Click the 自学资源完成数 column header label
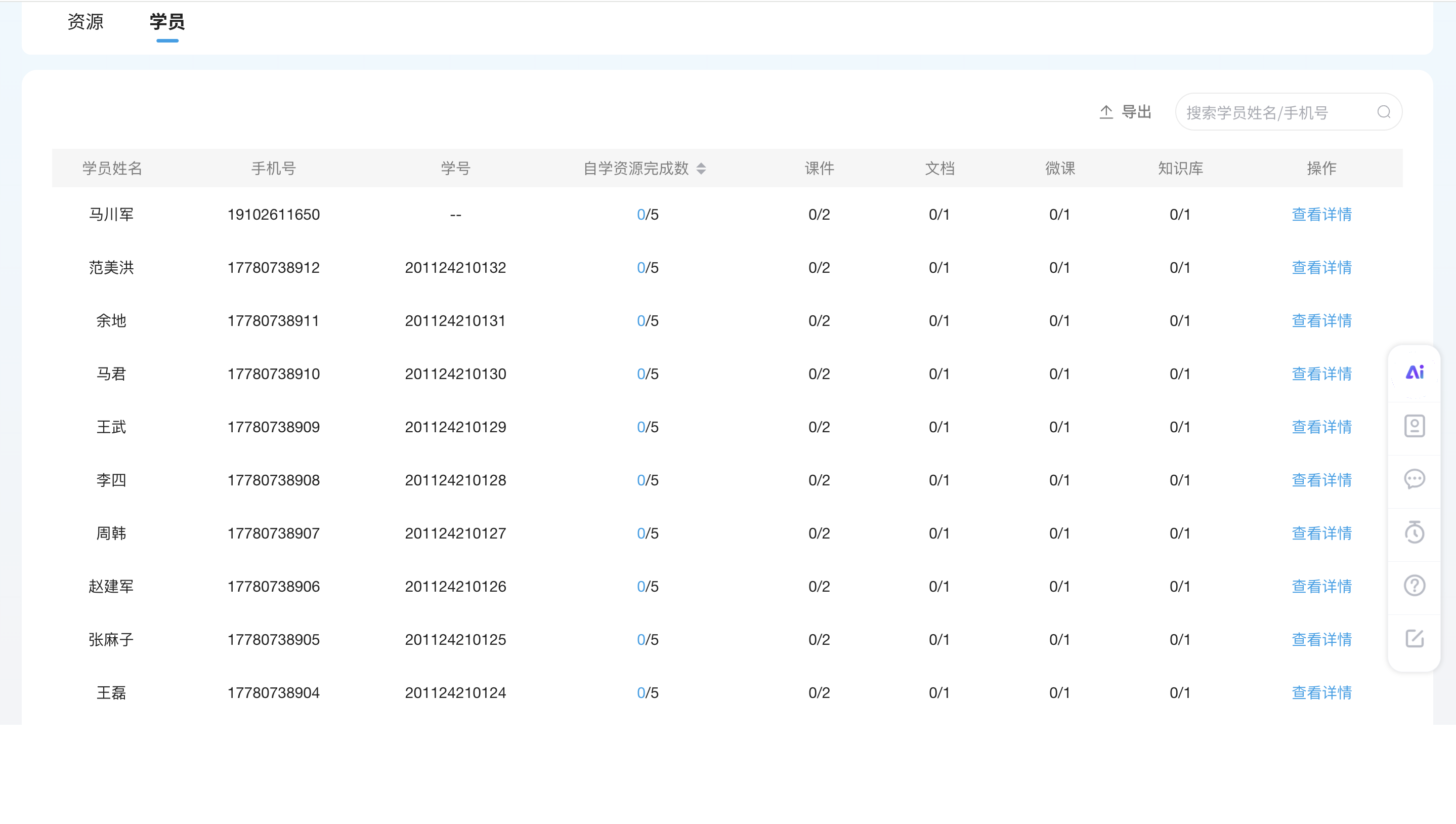 (x=636, y=168)
